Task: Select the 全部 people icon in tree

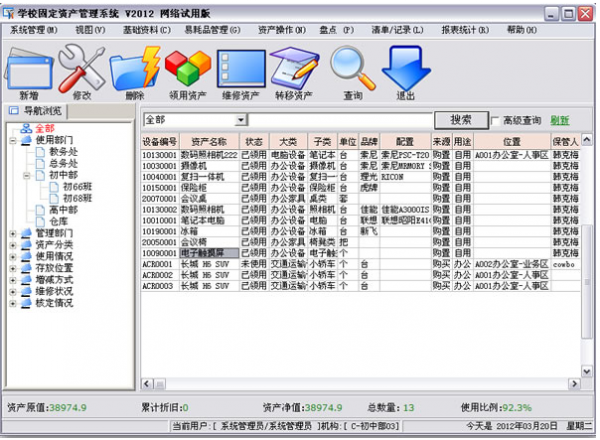Action: tap(26, 128)
